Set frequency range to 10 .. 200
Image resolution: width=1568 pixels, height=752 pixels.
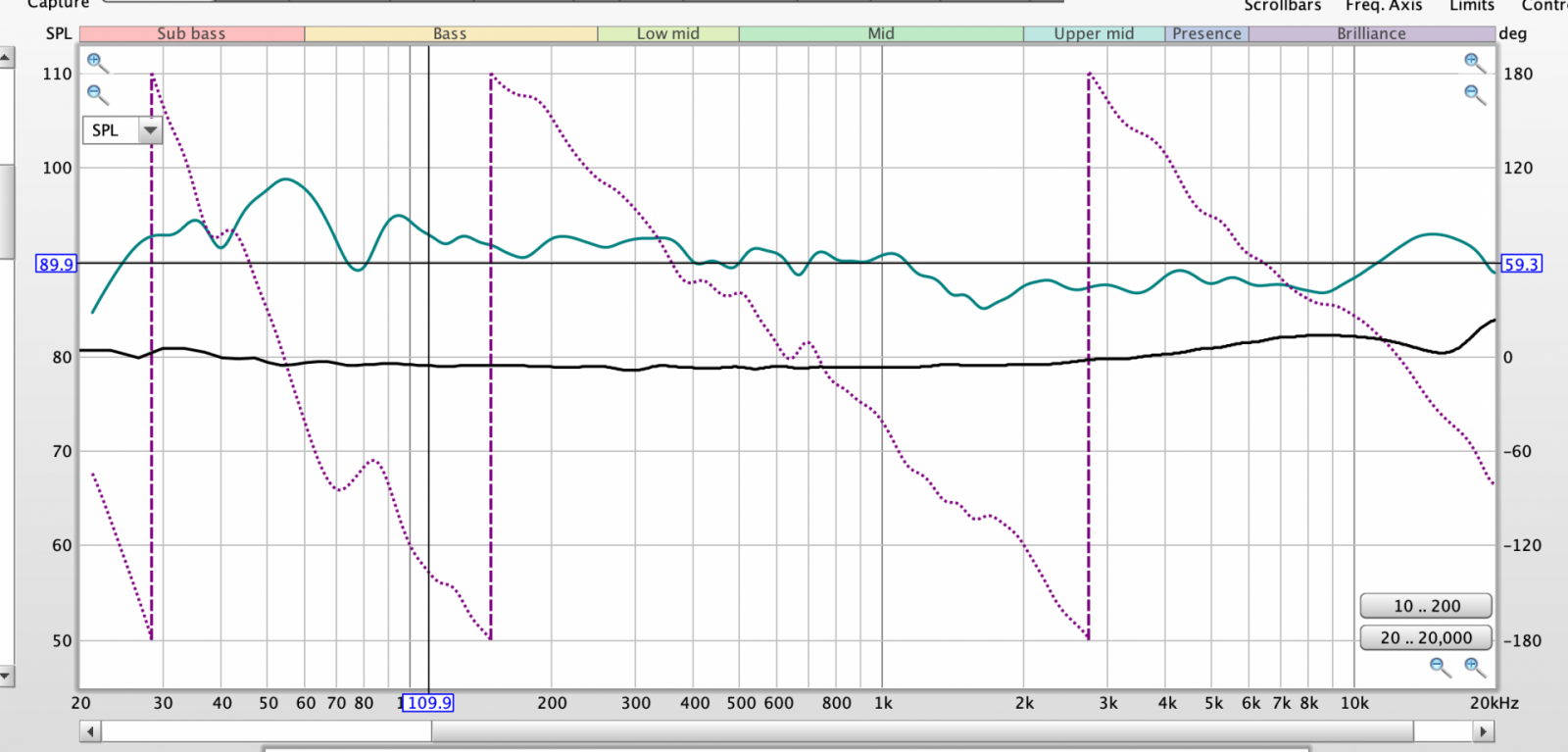click(x=1426, y=606)
